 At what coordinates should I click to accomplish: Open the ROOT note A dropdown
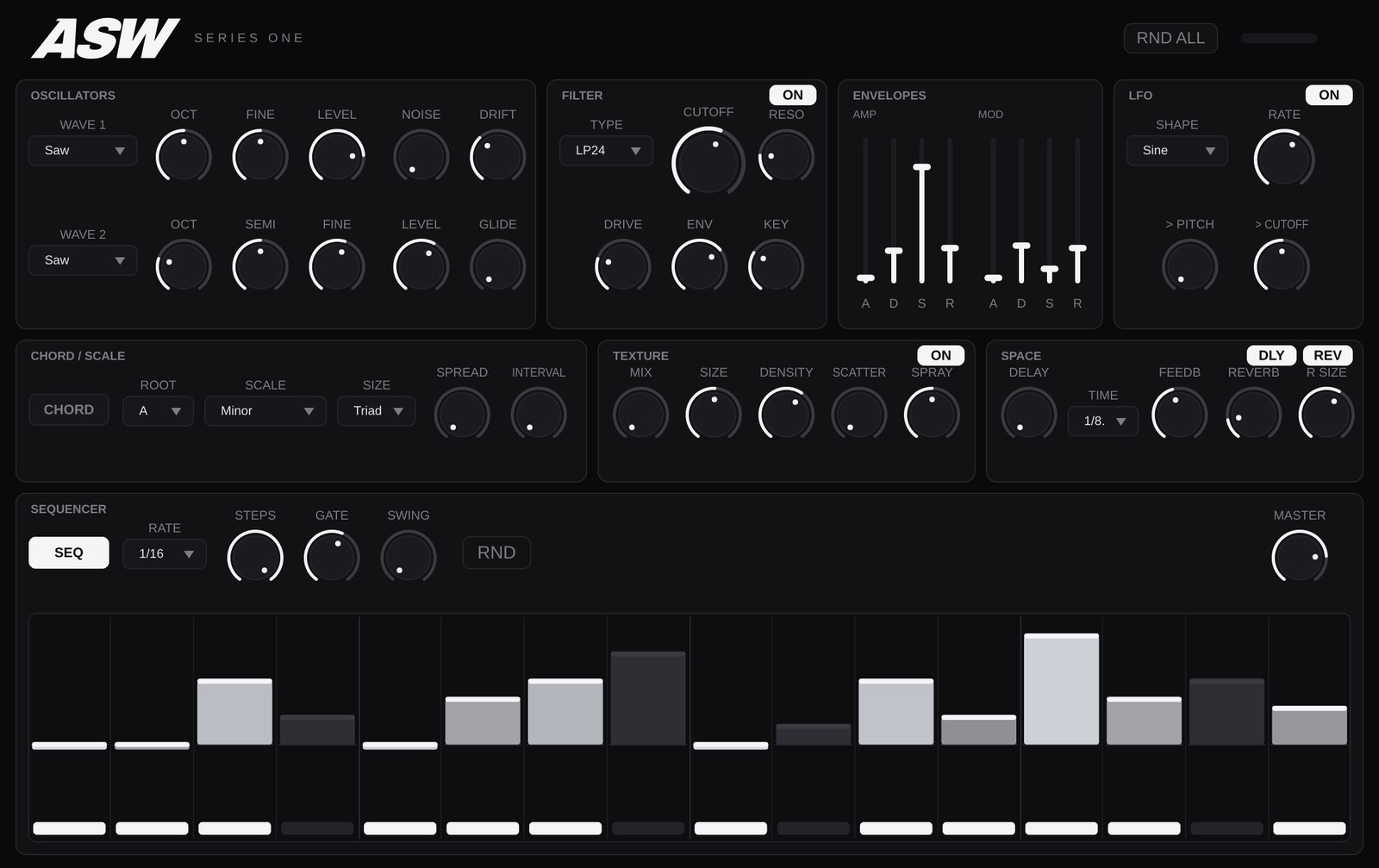pos(158,411)
